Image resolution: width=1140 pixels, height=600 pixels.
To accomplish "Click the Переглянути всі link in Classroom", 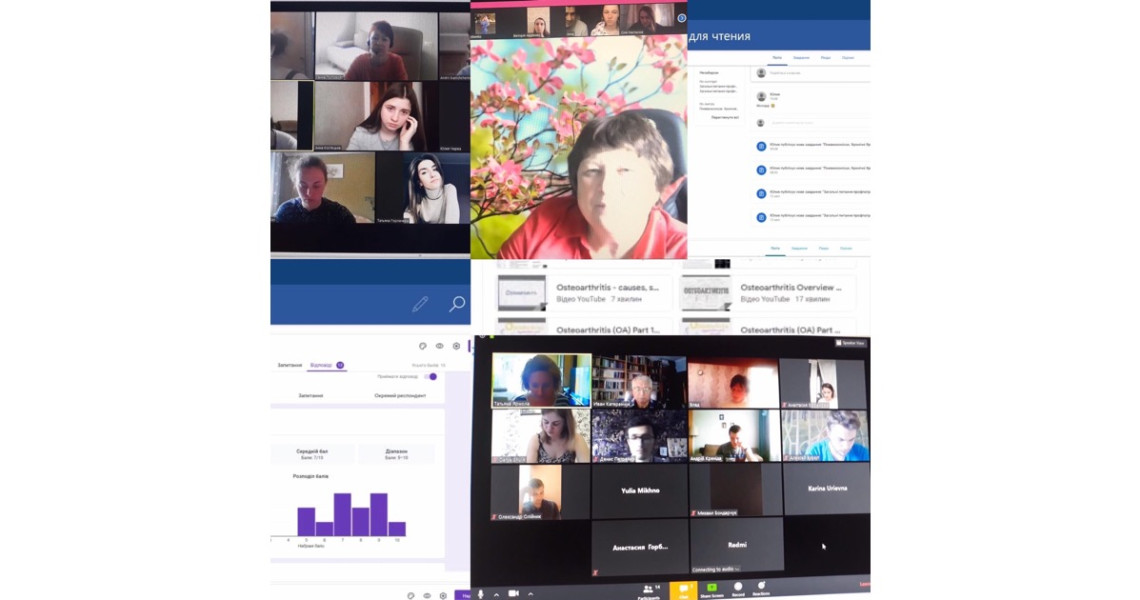I will (725, 117).
